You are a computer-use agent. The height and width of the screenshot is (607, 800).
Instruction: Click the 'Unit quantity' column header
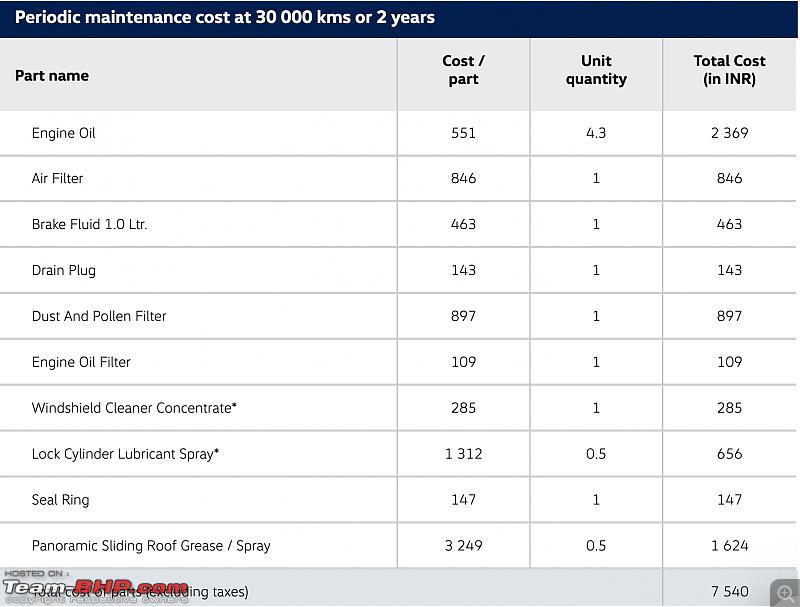click(x=596, y=70)
